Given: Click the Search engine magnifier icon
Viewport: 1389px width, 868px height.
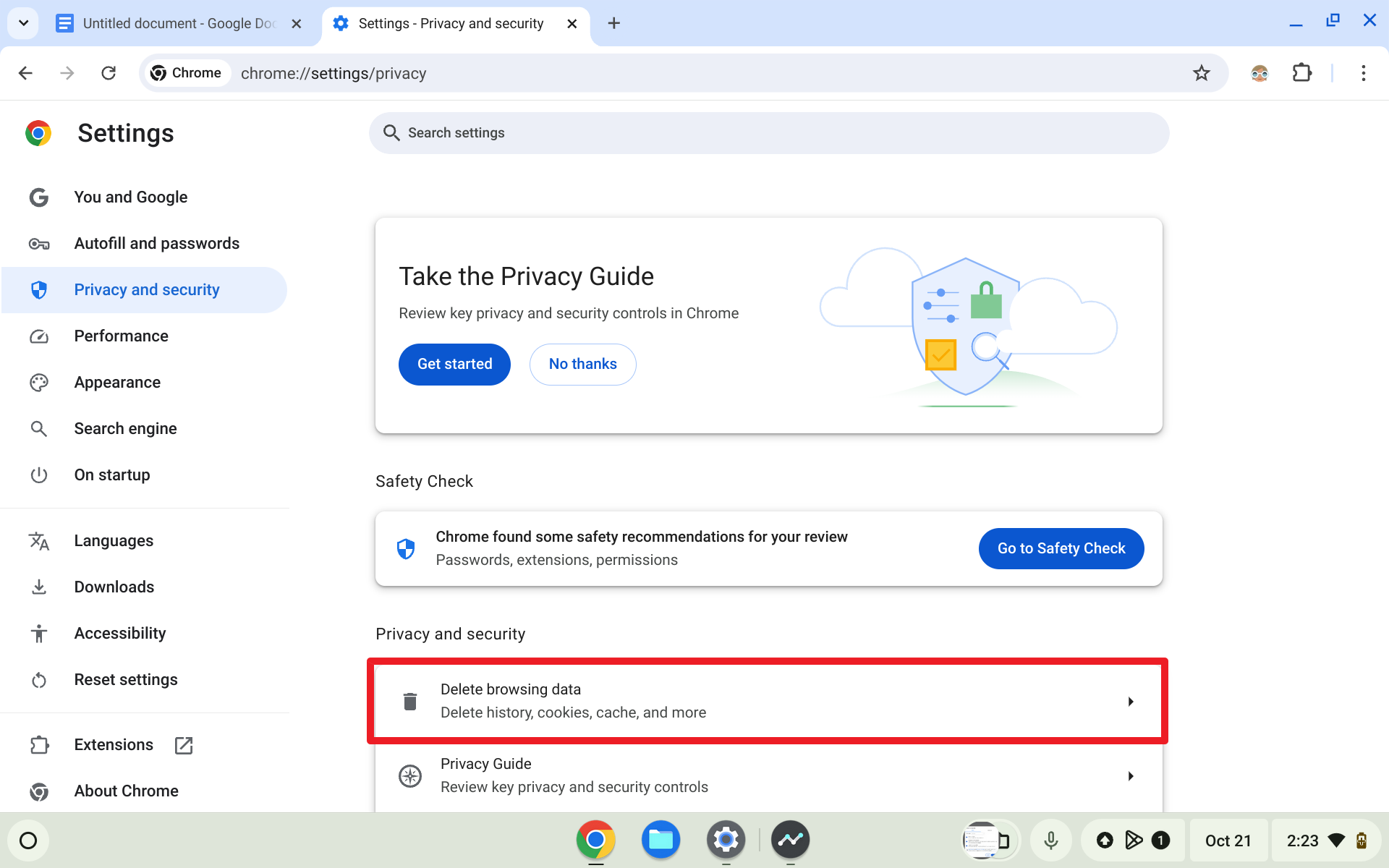Looking at the screenshot, I should click(x=38, y=428).
